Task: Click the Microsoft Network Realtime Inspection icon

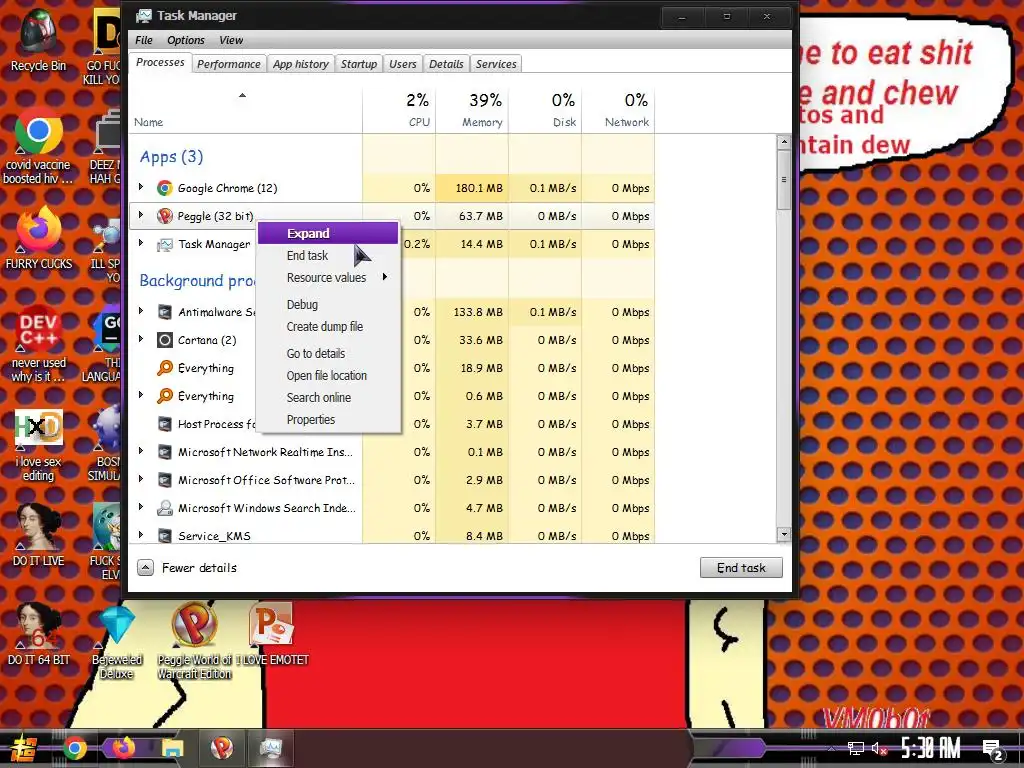Action: (165, 452)
